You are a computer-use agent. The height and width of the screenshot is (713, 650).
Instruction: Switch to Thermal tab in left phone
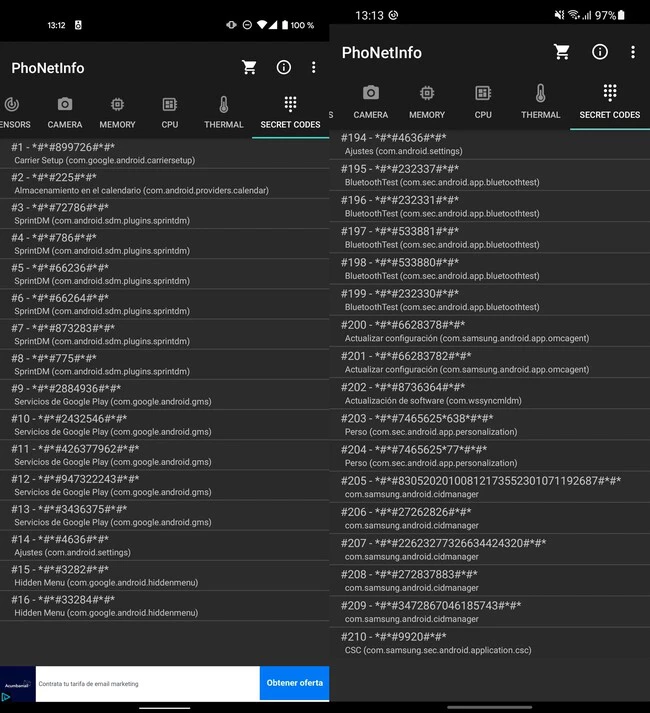click(223, 113)
